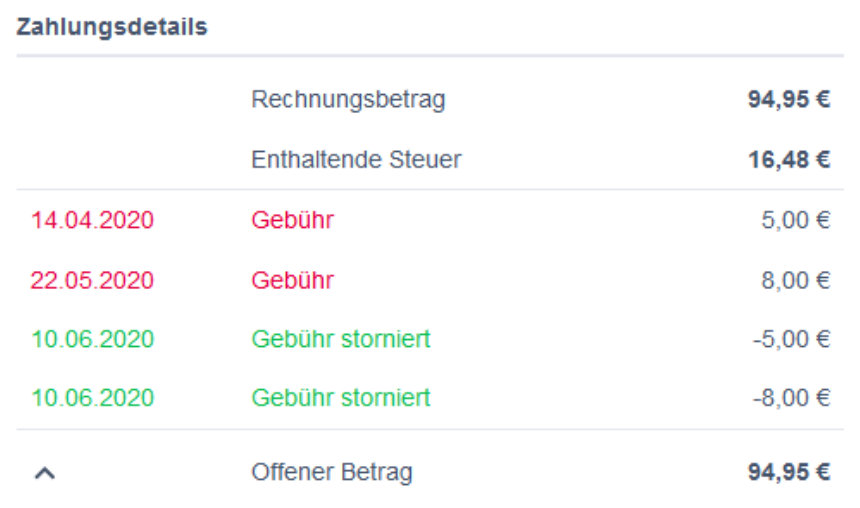Click the first 10.06.2020 date

93,340
